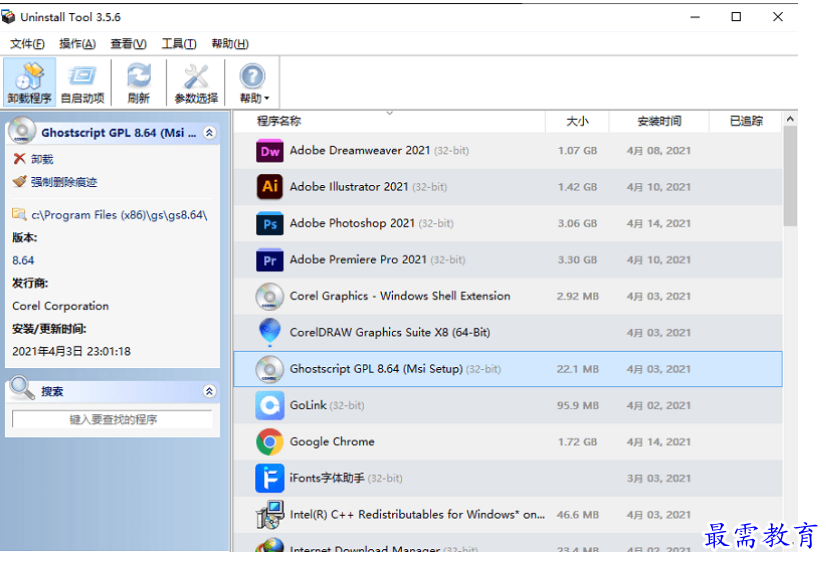Select Adobe Dreamweaver 2021 row name
The width and height of the screenshot is (826, 567).
[360, 151]
